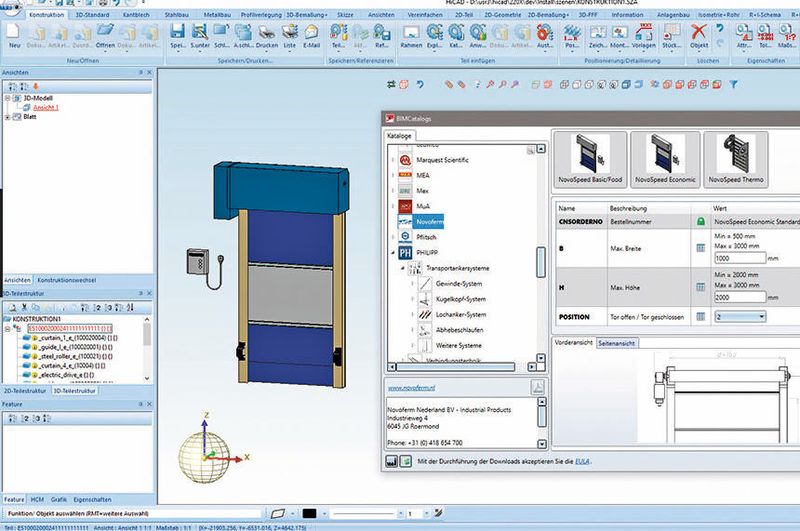The height and width of the screenshot is (531, 800).
Task: Click the search icon in the Kataloge tree
Action: coord(531,150)
